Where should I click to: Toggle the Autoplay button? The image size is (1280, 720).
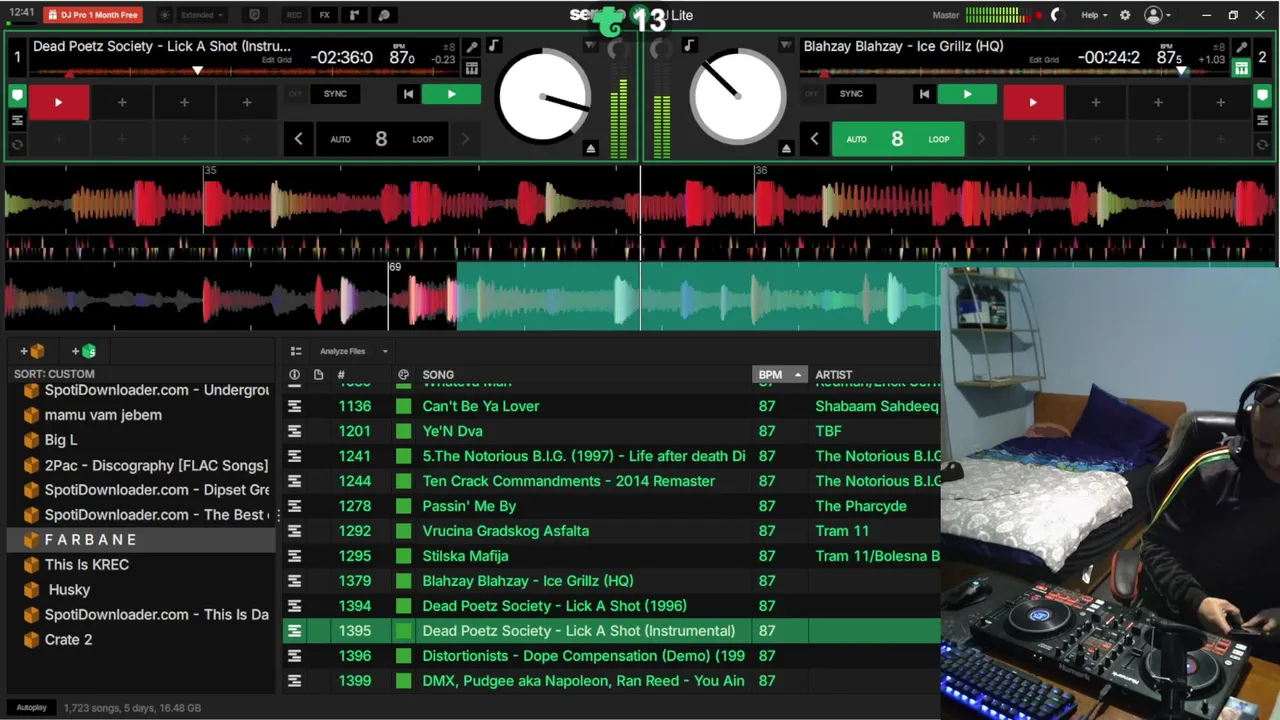(x=32, y=708)
